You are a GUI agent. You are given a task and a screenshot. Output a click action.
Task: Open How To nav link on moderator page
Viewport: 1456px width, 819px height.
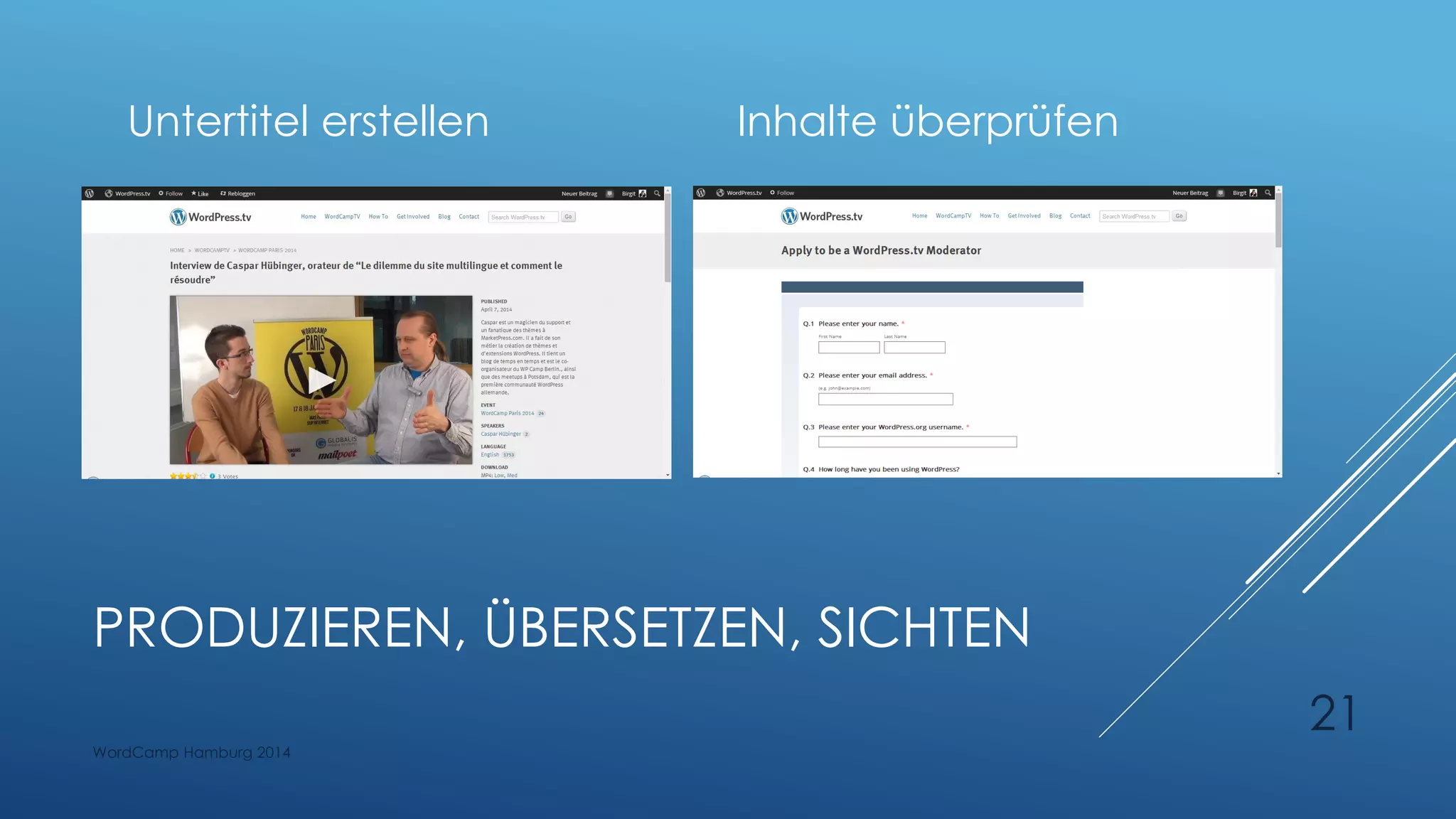990,216
